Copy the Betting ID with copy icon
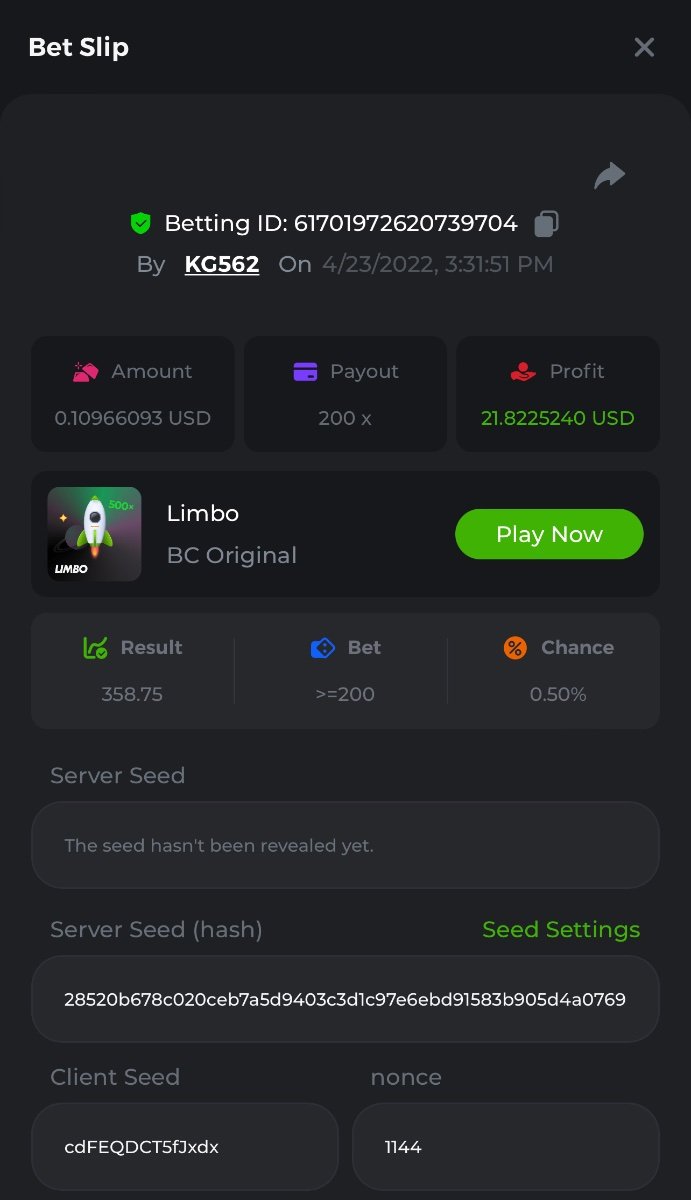The image size is (691, 1200). (x=546, y=224)
